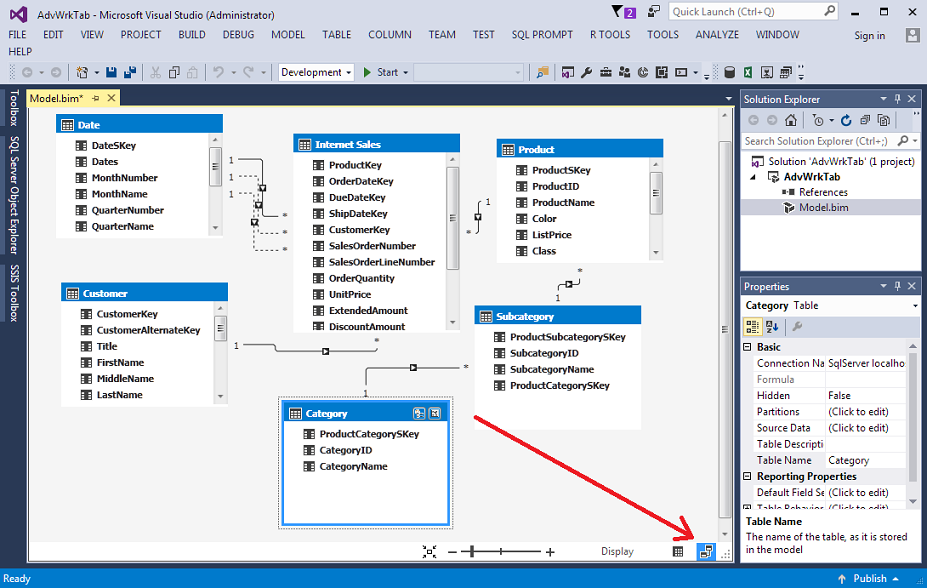The height and width of the screenshot is (588, 927).
Task: Open the SQL Server Object Explorer tab
Action: pyautogui.click(x=14, y=196)
